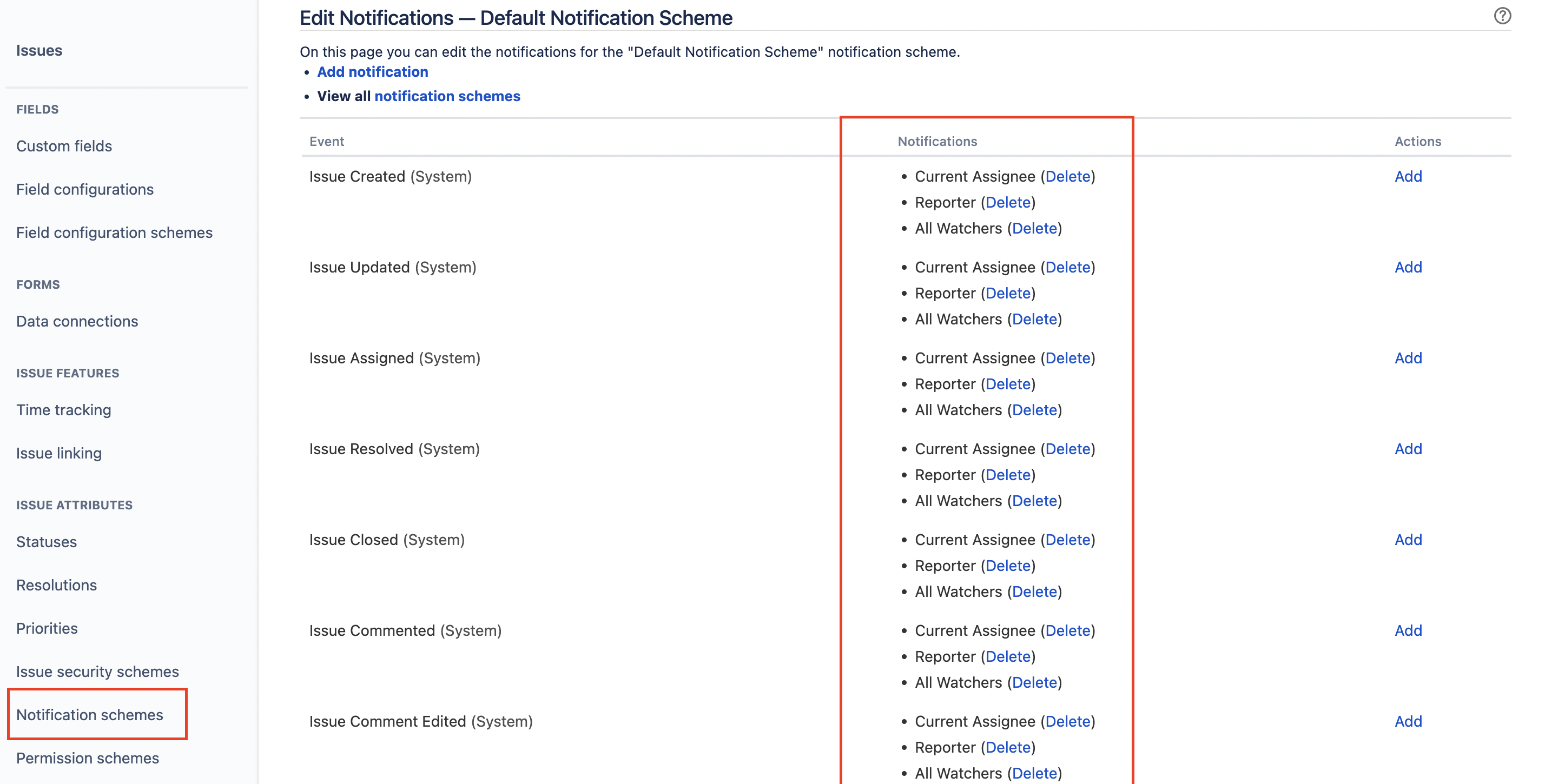Select the Issue Comment Edited (System) text
1545x784 pixels.
click(x=421, y=722)
